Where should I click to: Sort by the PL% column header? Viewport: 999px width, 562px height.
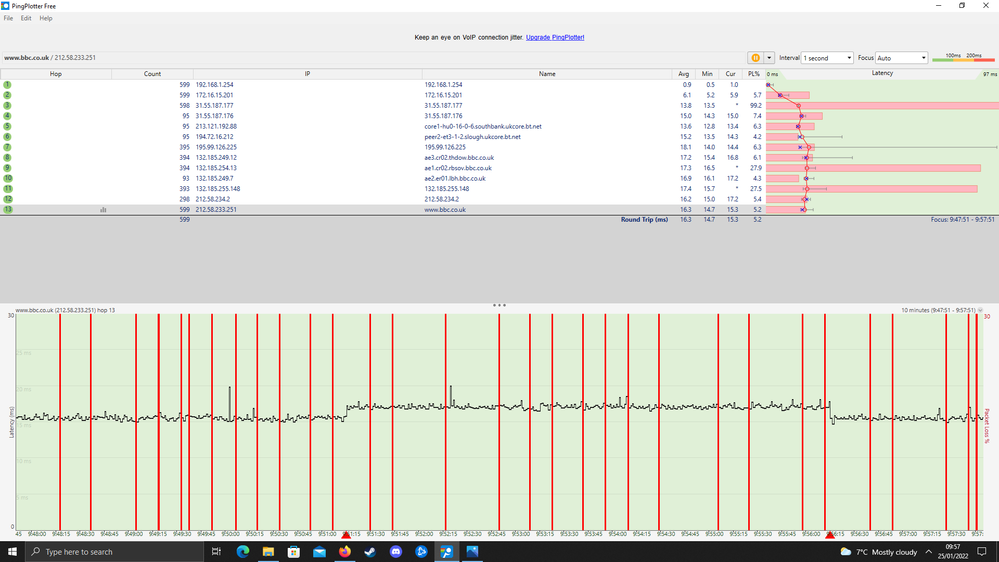coord(755,74)
